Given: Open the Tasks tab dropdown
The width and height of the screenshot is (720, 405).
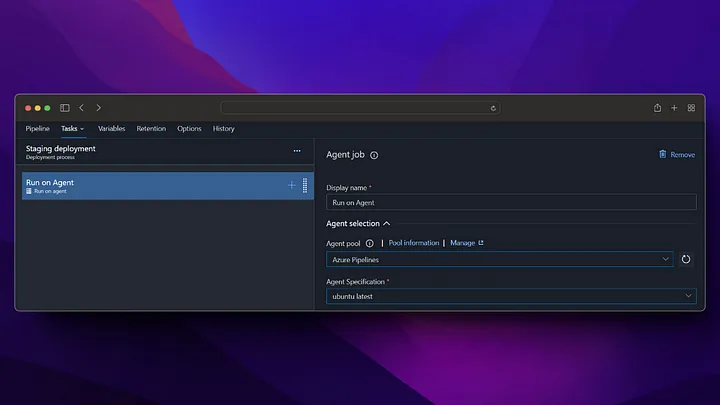Looking at the screenshot, I should [73, 129].
